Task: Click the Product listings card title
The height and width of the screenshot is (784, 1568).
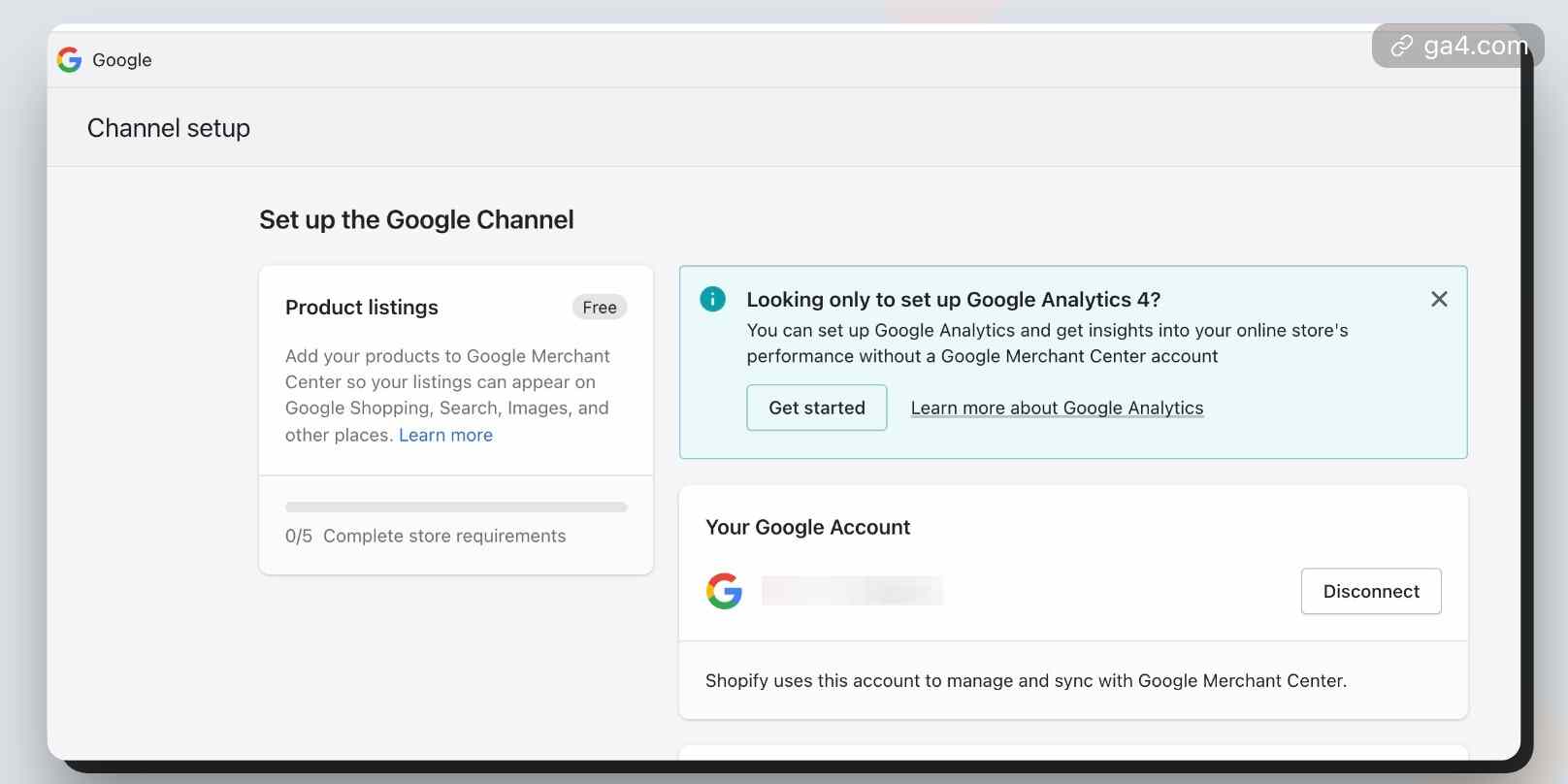Action: [362, 308]
